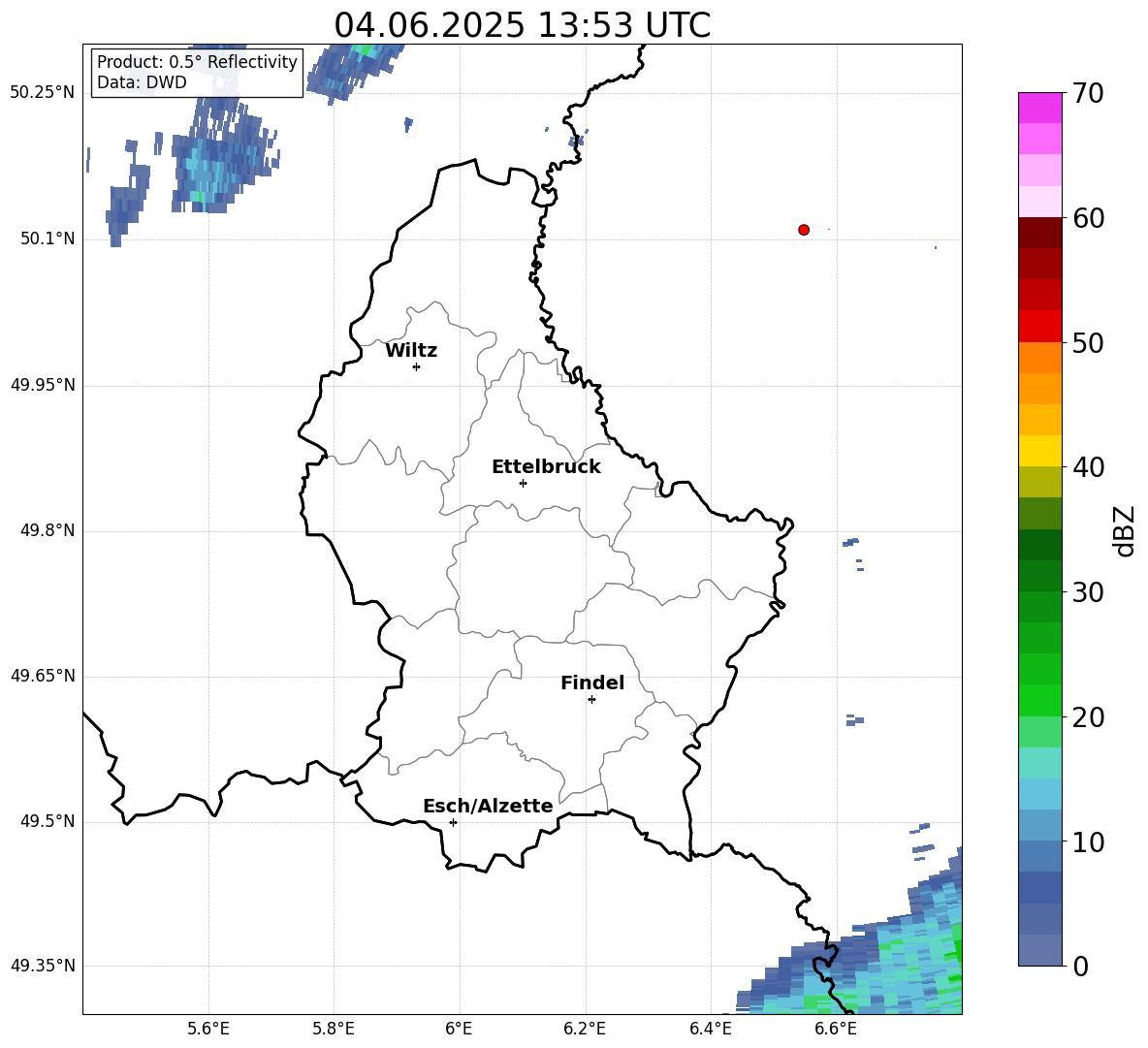Viewport: 1148px width, 1048px height.
Task: Click the 5.8°E longitude label
Action: pos(334,1029)
